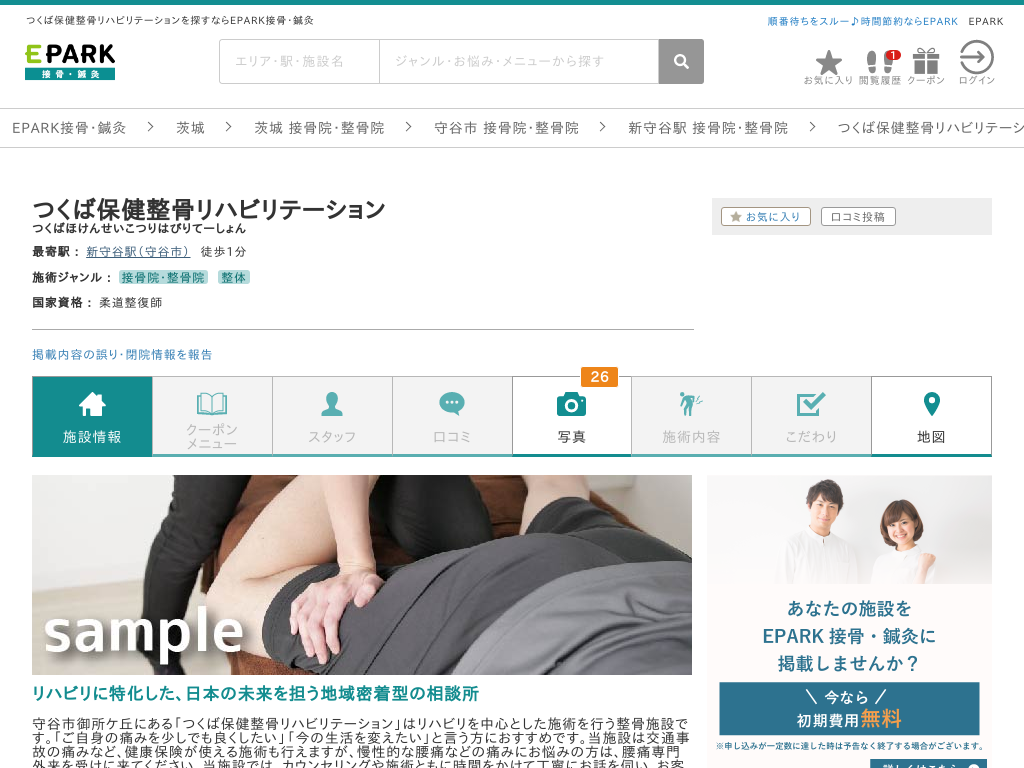Screen dimensions: 1024x768
Task: Go to 新守谷駅 接骨院・整骨院 breadcrumb
Action: coord(708,128)
